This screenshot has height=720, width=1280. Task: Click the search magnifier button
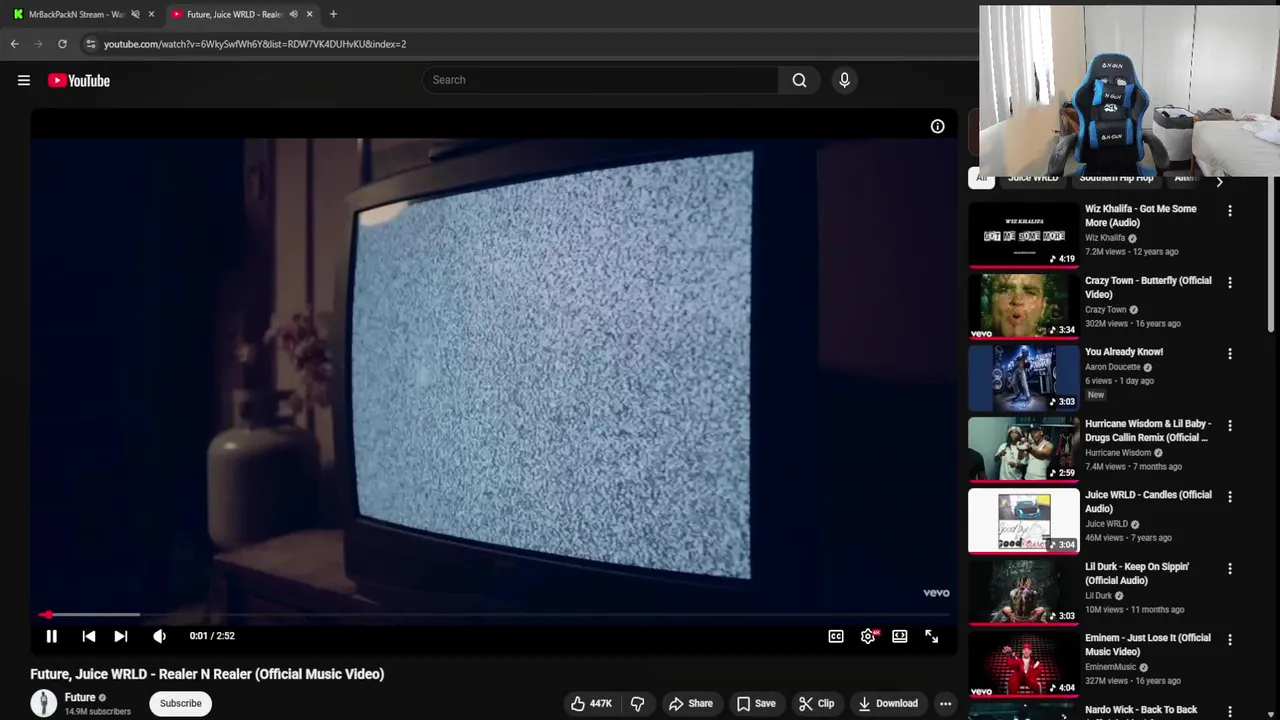click(x=799, y=80)
